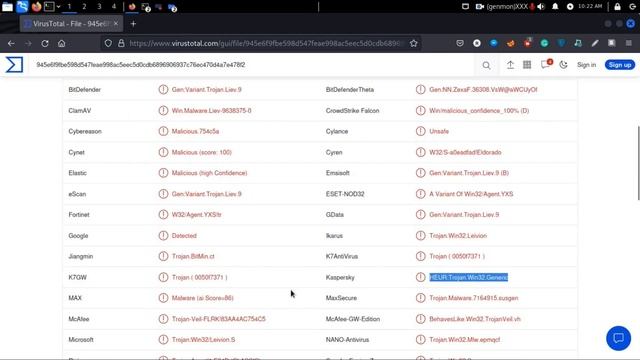This screenshot has width=640, height=360.
Task: Click the music note extension icon
Action: [x=578, y=43]
